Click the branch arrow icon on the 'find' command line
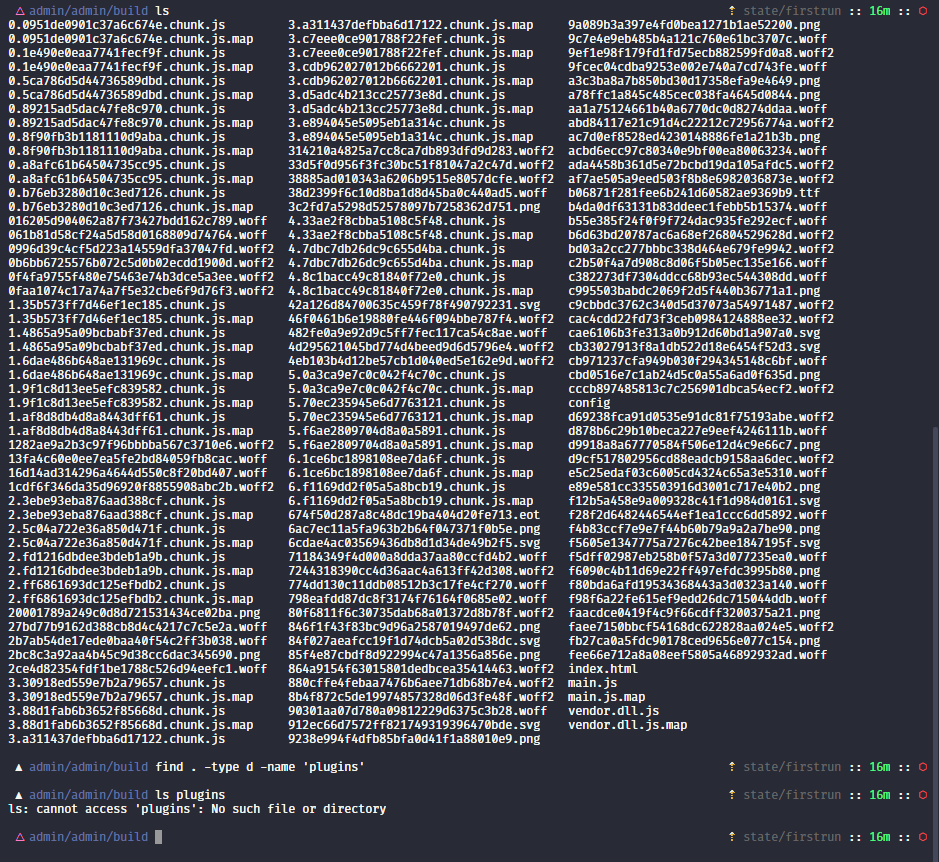The width and height of the screenshot is (939, 862). pos(732,767)
